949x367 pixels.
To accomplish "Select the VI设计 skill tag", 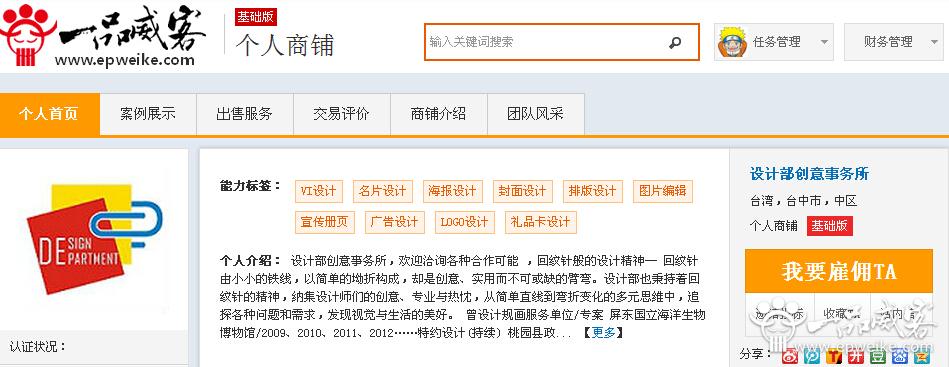I will tap(318, 191).
